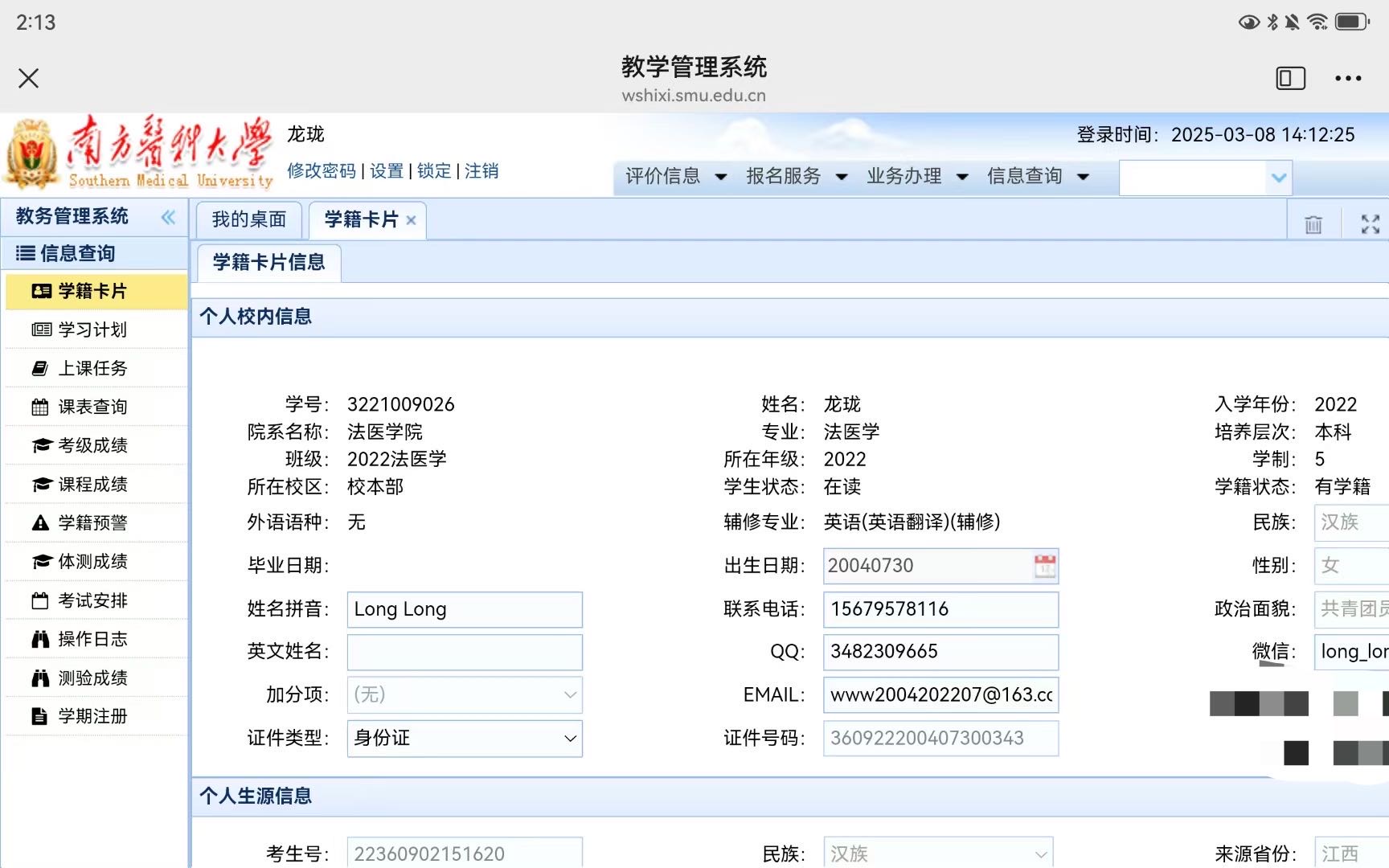Click the 注销 logout link
This screenshot has height=868, width=1389.
click(481, 171)
